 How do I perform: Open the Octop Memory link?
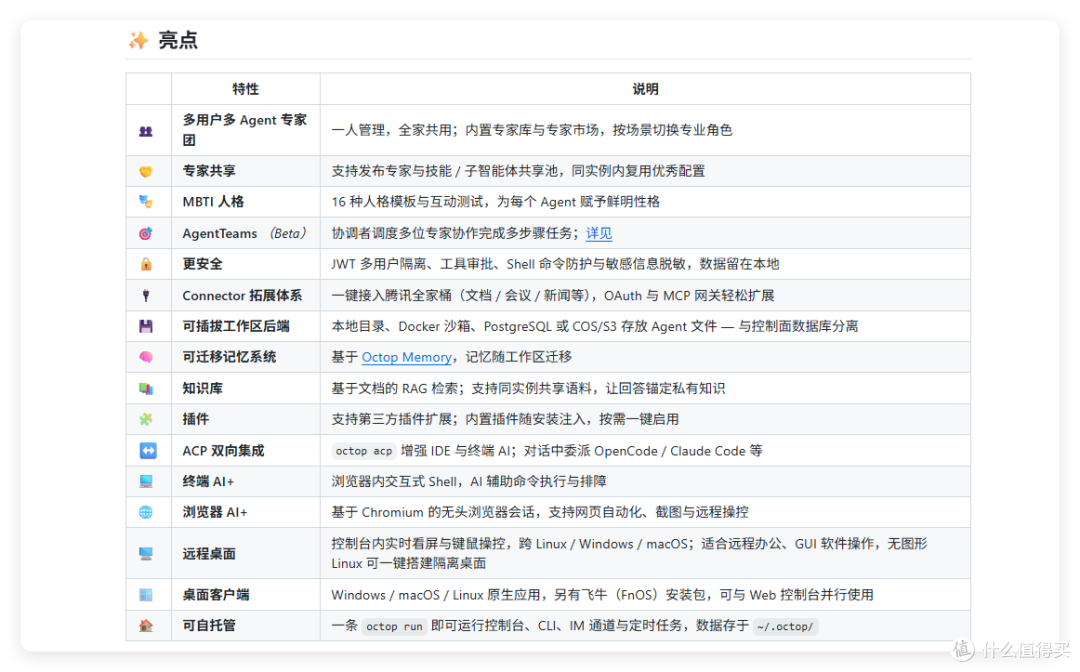pos(406,357)
